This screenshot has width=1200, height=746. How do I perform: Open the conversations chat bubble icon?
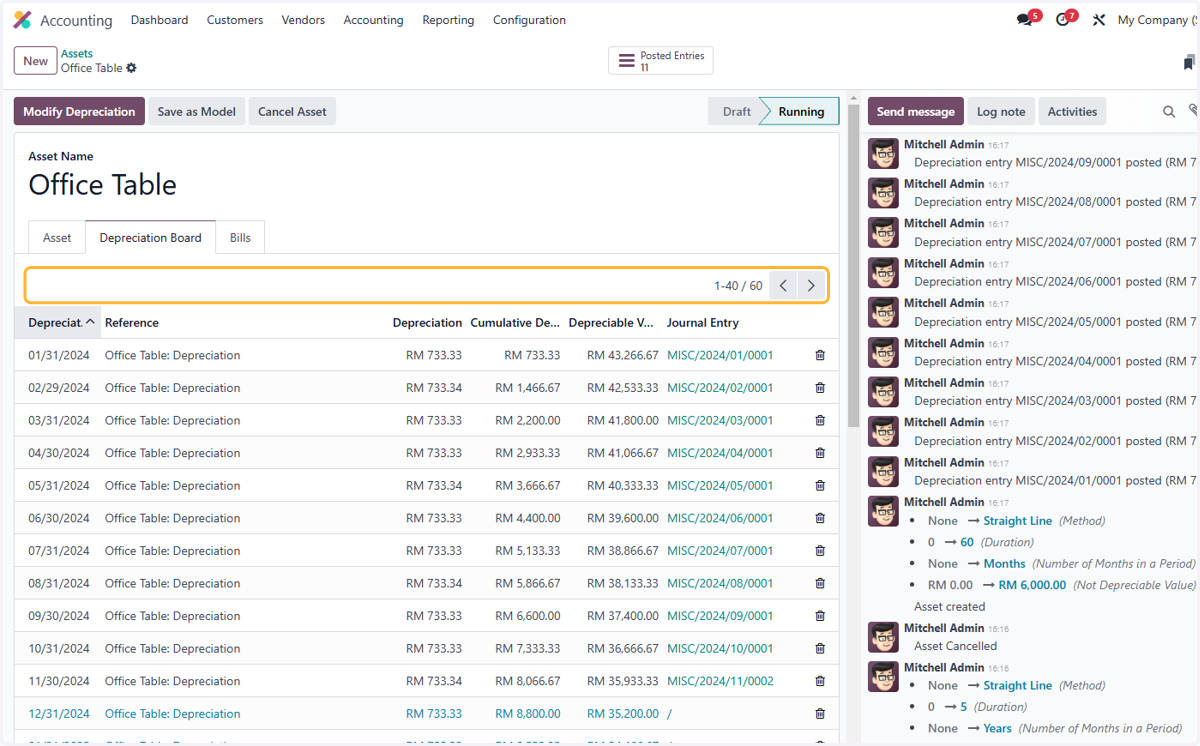(1025, 20)
